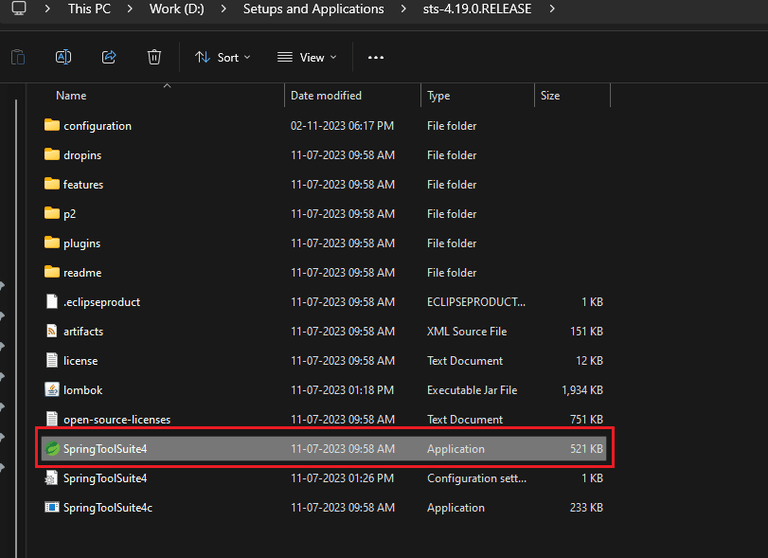Click the Delete trash icon
The image size is (768, 558).
[x=154, y=57]
